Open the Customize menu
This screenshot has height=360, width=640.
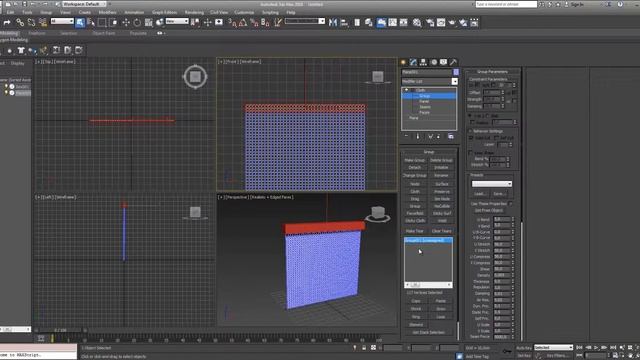(244, 12)
